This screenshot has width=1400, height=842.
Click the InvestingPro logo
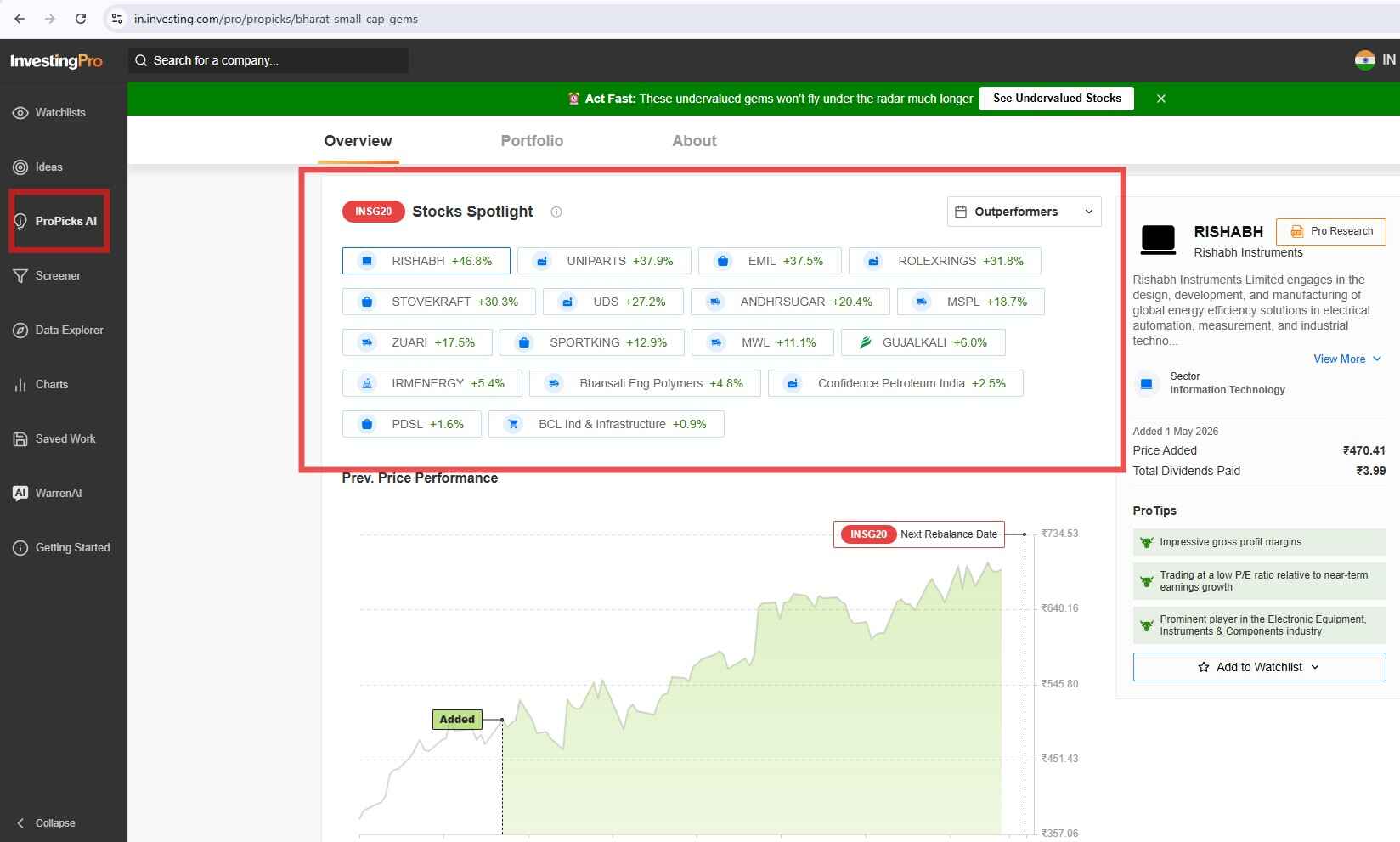coord(56,60)
